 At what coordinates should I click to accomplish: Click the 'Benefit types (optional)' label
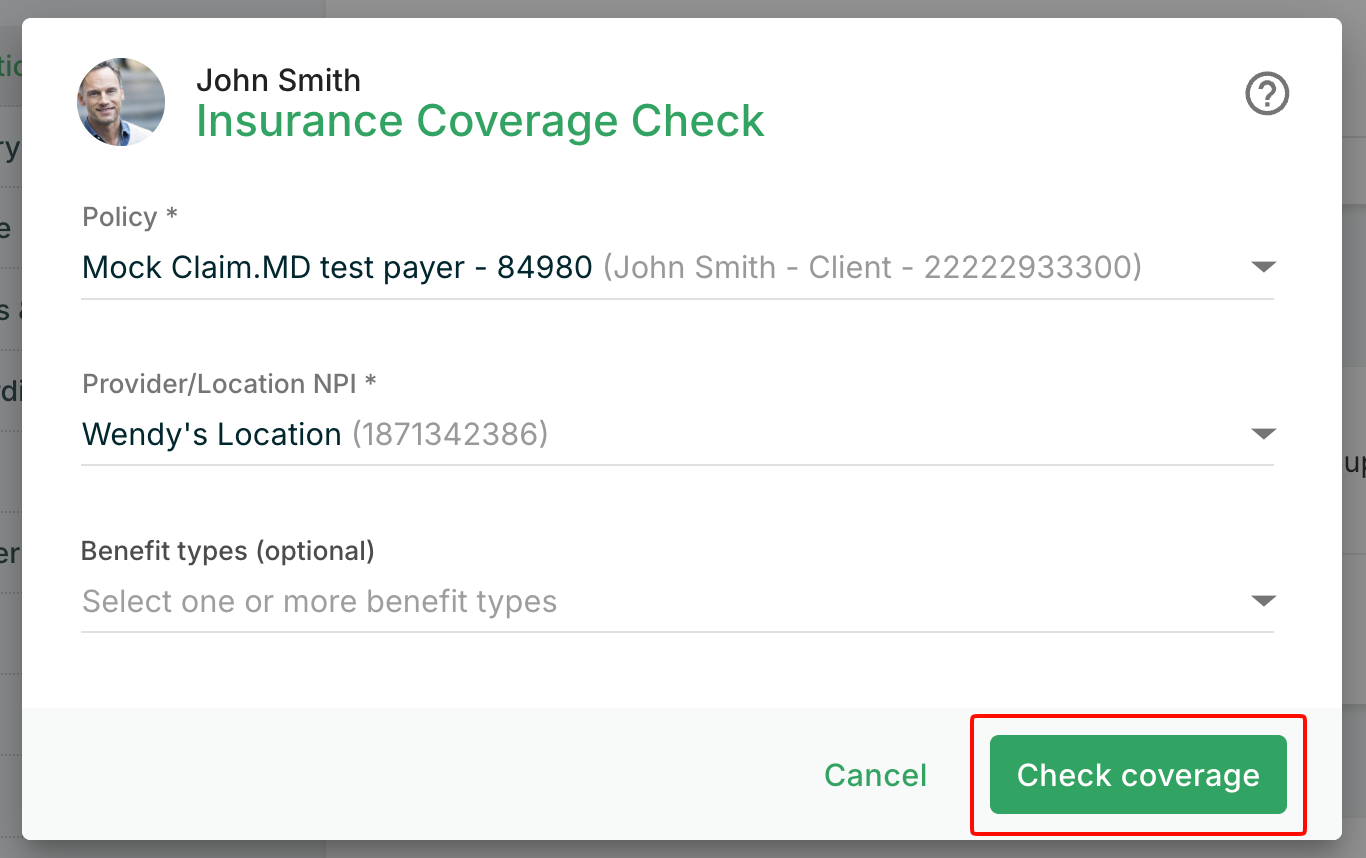click(x=228, y=551)
